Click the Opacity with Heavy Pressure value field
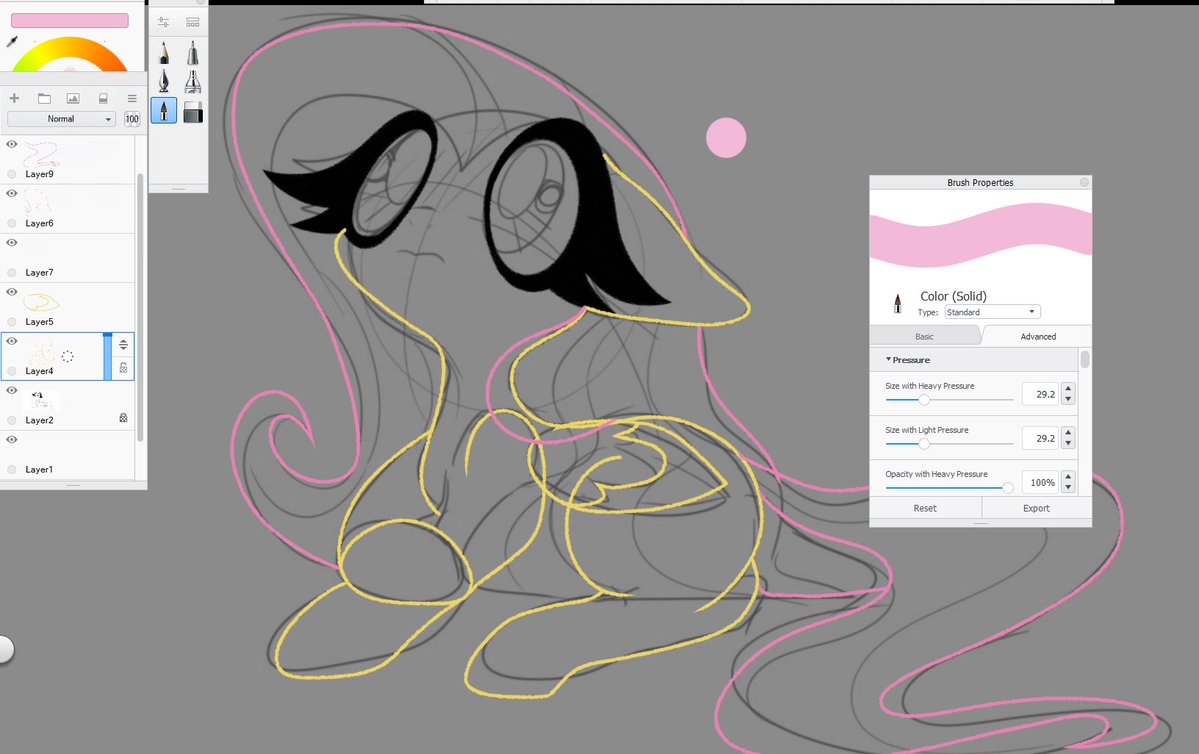1199x754 pixels. pyautogui.click(x=1040, y=483)
